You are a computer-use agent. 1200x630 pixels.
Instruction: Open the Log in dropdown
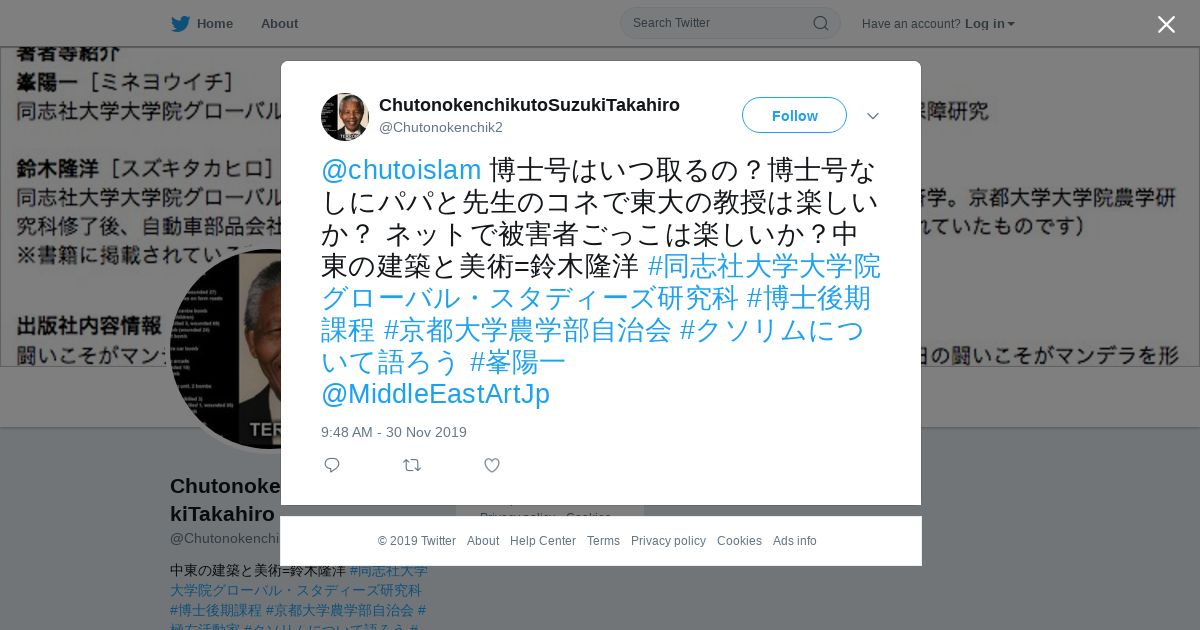(x=989, y=24)
